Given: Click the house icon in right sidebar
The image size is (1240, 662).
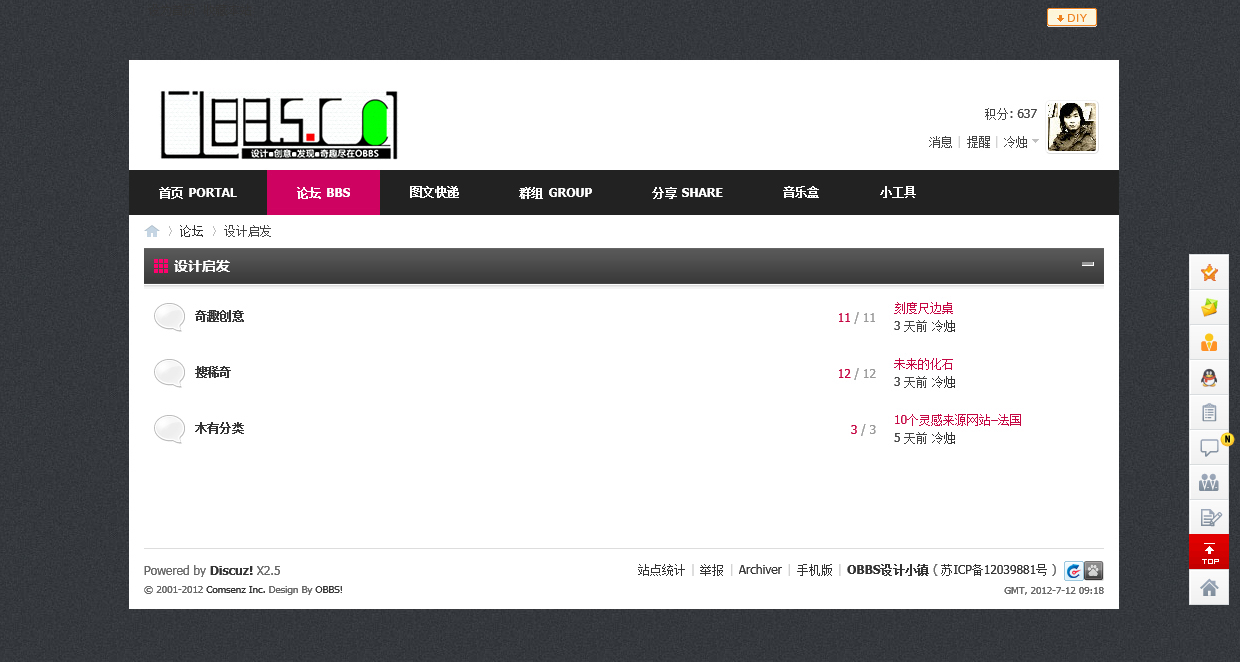Looking at the screenshot, I should point(1209,587).
